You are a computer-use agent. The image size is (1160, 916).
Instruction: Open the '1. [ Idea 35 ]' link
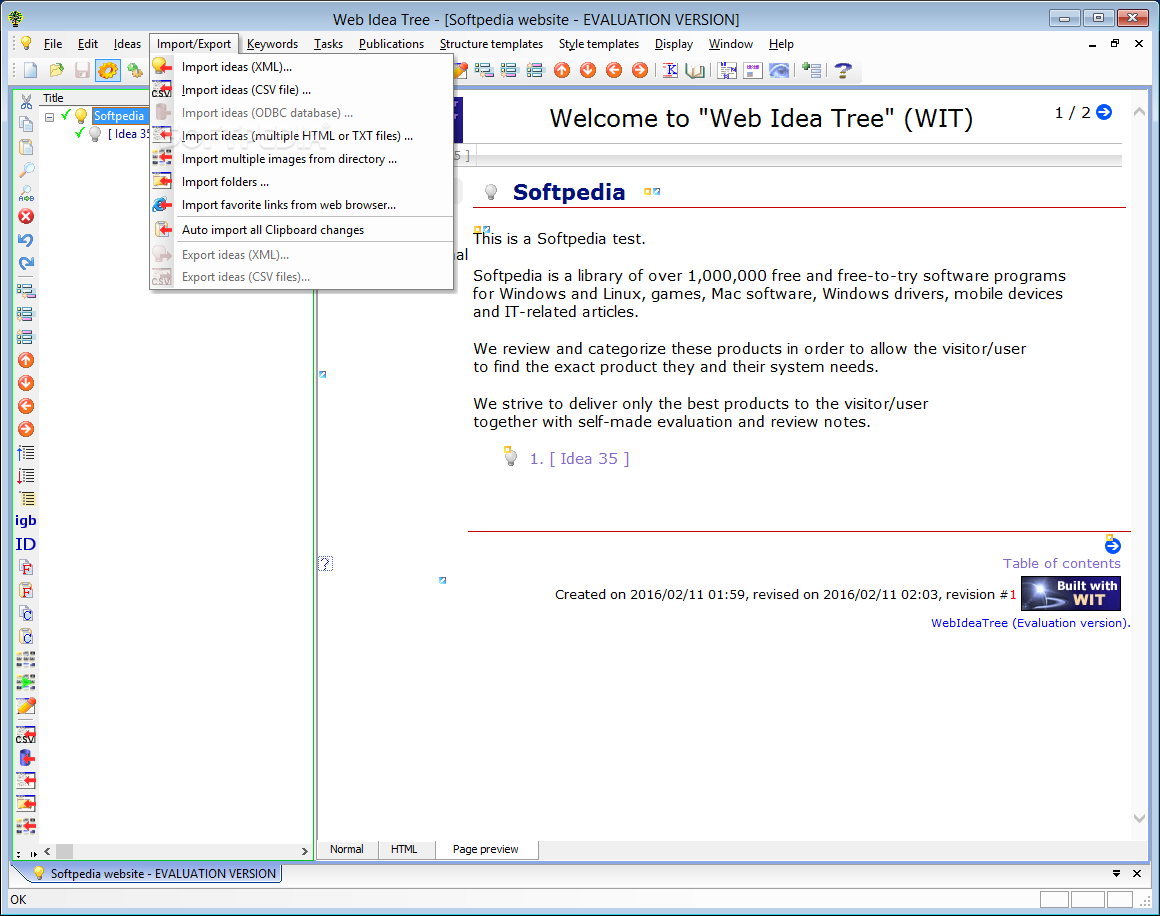[x=579, y=459]
